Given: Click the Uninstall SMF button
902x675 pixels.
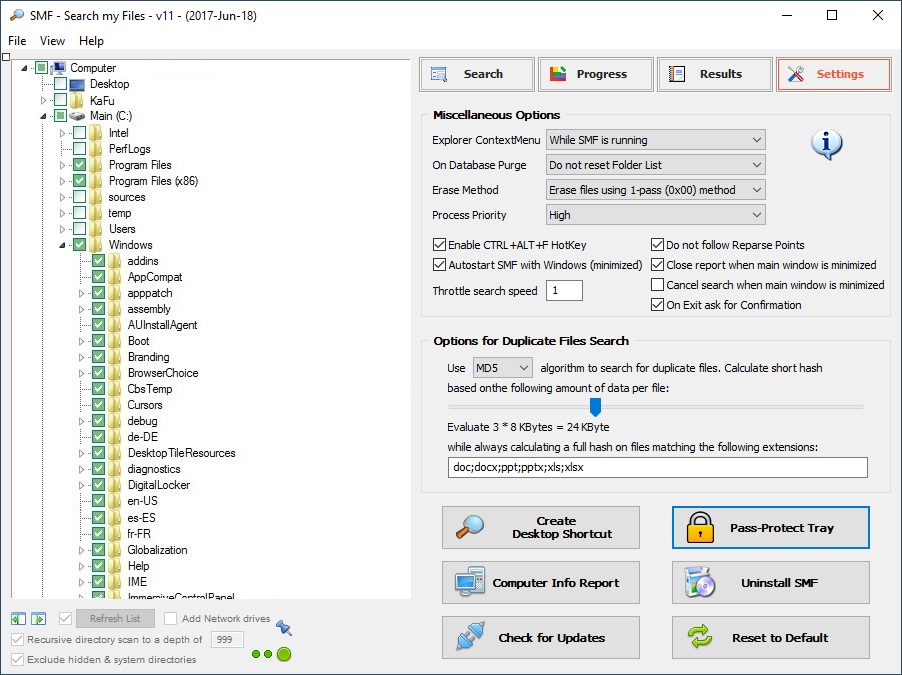Looking at the screenshot, I should [771, 582].
